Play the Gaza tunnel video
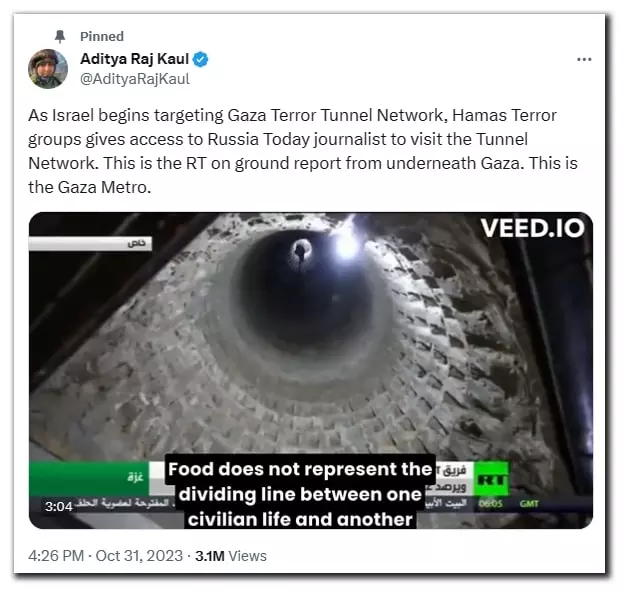624x592 pixels. [x=311, y=370]
